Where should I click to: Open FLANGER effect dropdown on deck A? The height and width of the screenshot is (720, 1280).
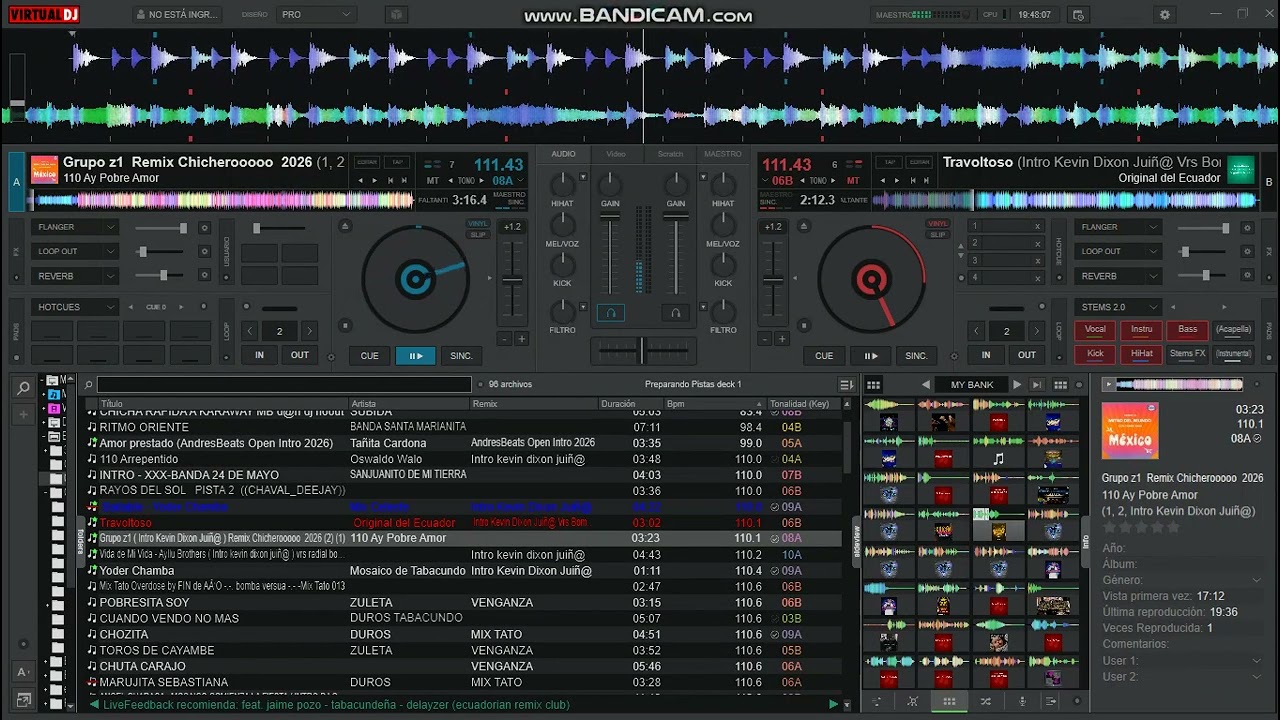click(x=75, y=227)
